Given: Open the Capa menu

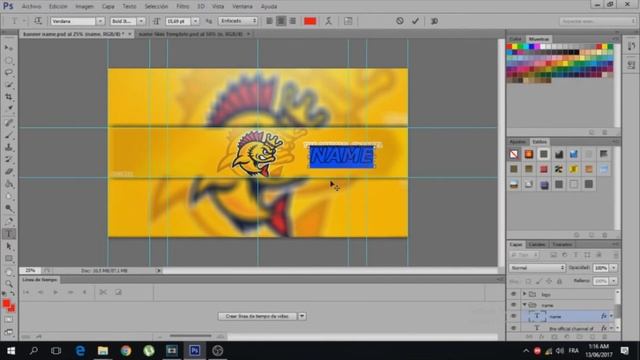Looking at the screenshot, I should pos(108,6).
